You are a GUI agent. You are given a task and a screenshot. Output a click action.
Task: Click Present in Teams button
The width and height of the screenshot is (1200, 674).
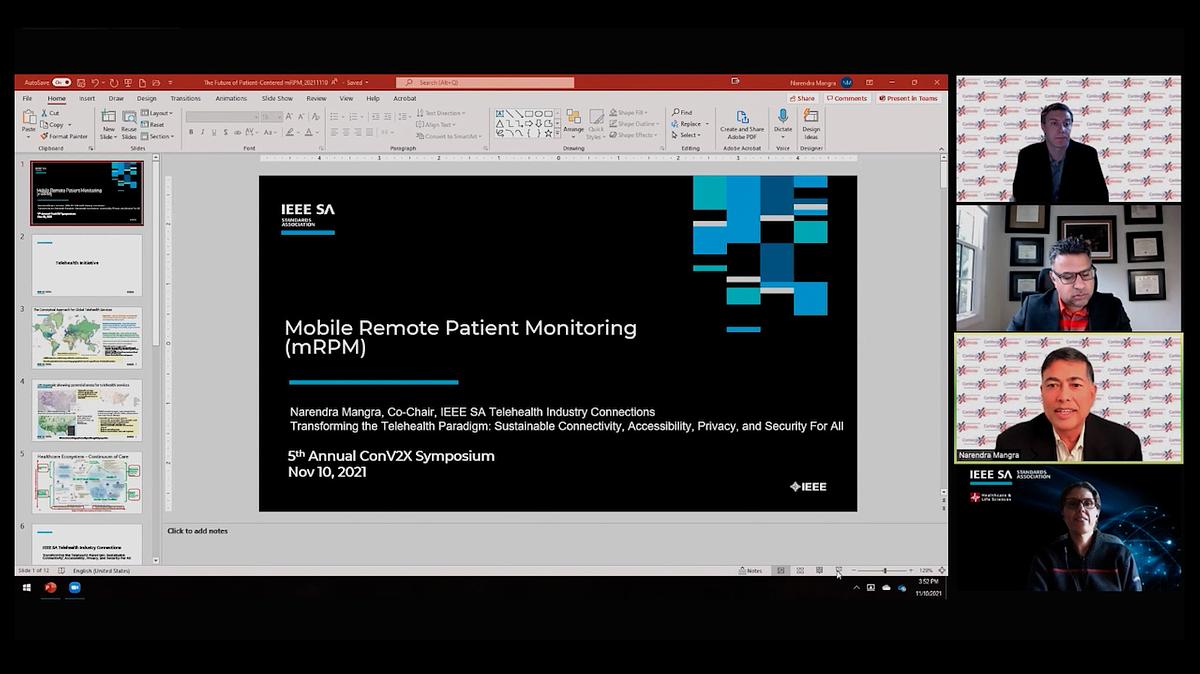click(x=910, y=98)
